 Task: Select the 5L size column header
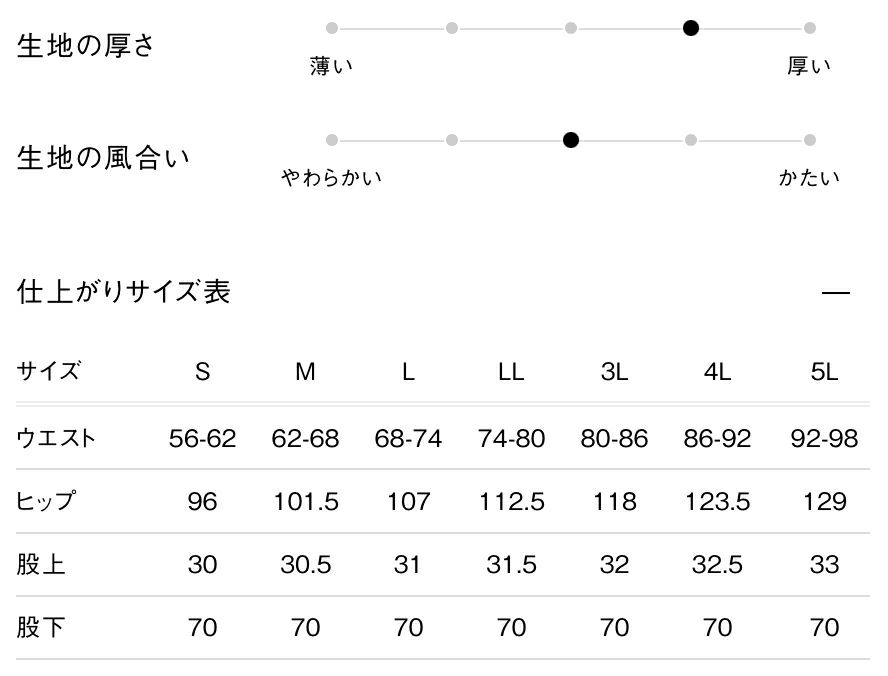[x=824, y=372]
